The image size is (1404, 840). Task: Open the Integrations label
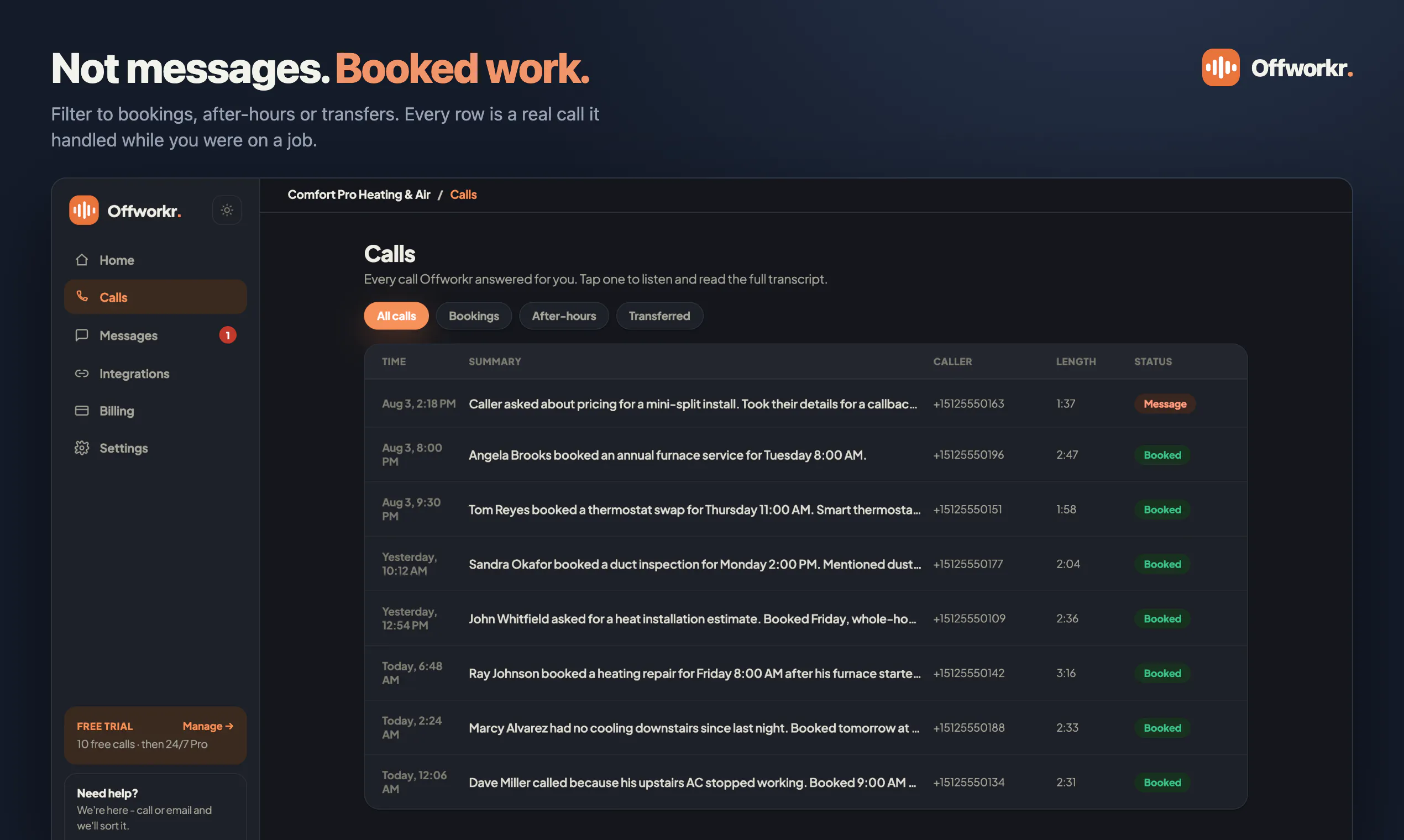[x=134, y=374]
